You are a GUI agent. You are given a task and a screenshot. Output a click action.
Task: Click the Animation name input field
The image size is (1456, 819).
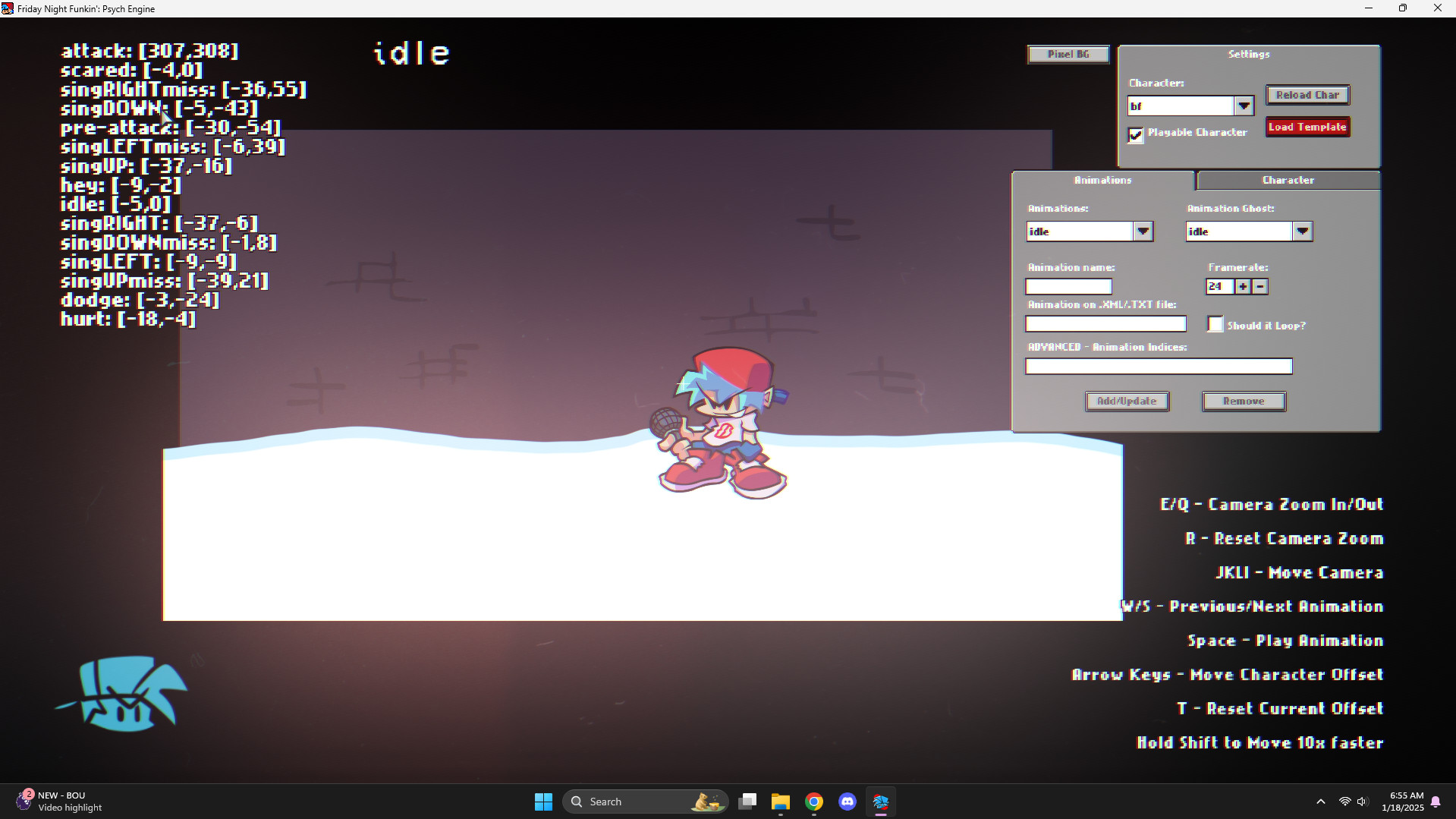(1068, 287)
